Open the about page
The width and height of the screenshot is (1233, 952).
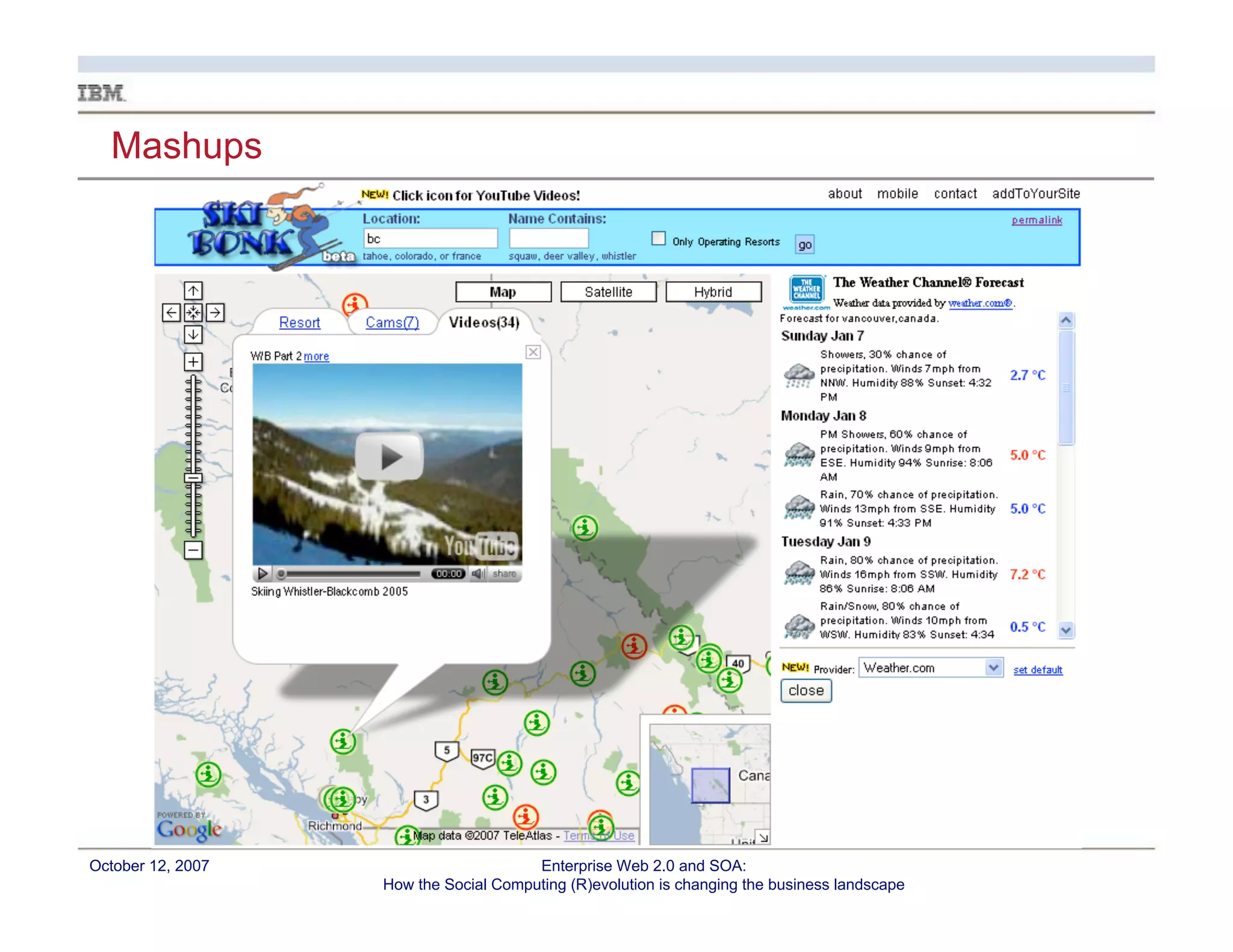[845, 194]
